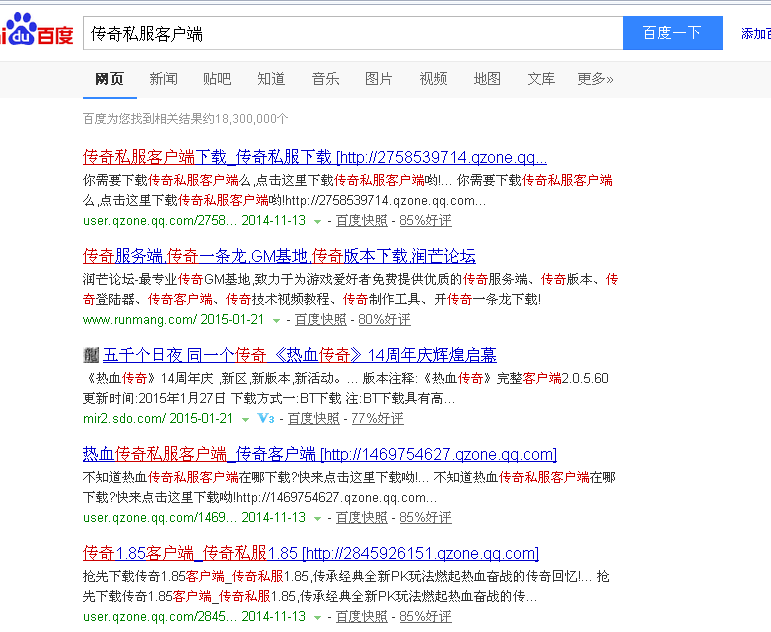The width and height of the screenshot is (771, 632).
Task: Click the Baidu paw logo
Action: point(36,30)
